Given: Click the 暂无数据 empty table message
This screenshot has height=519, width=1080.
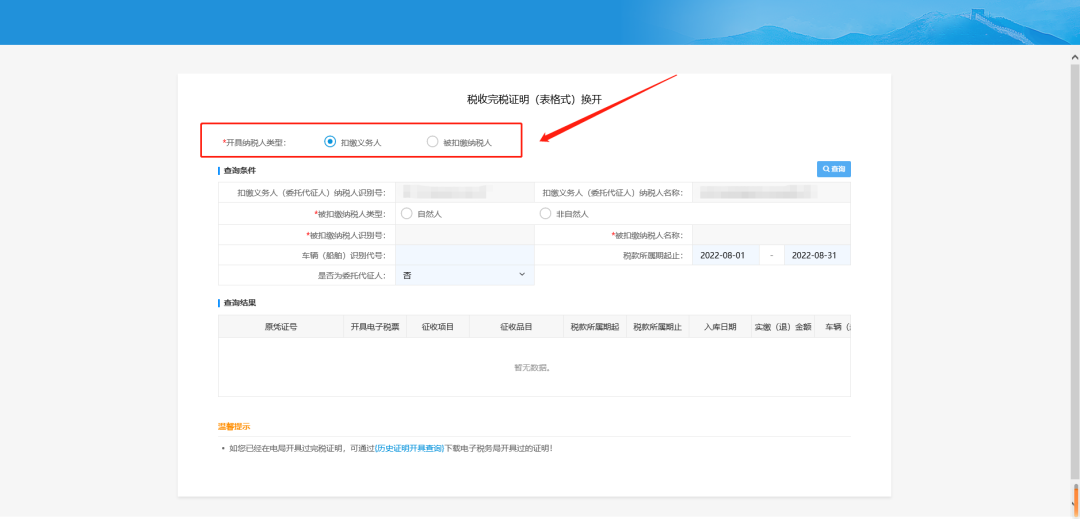Looking at the screenshot, I should coord(532,368).
